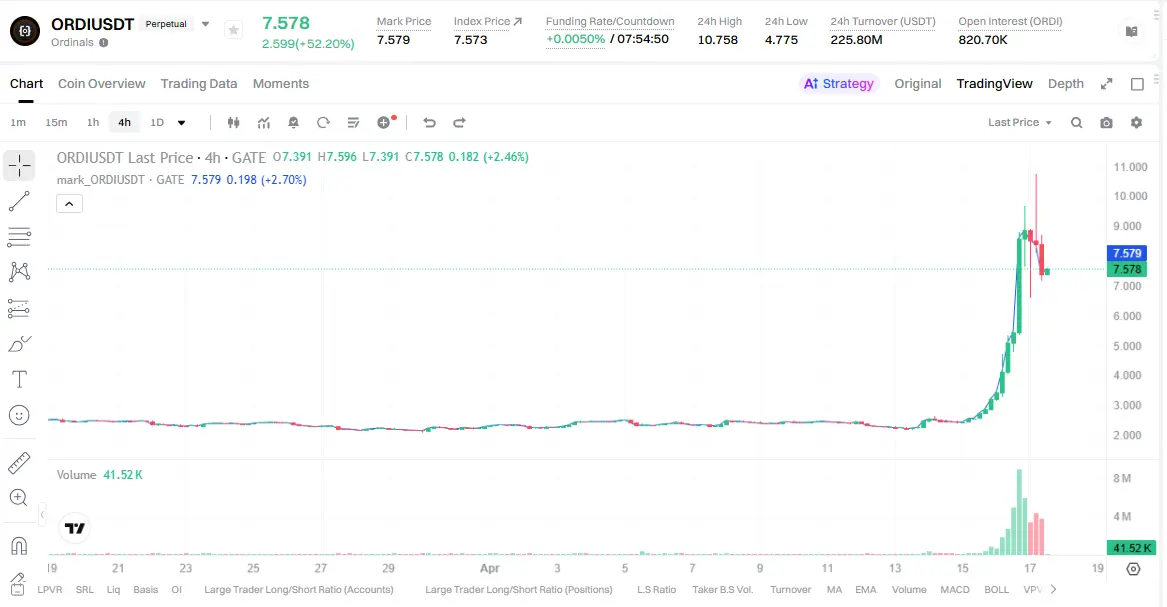Image resolution: width=1167 pixels, height=607 pixels.
Task: Show more indicator tabs arrow
Action: coord(1053,589)
